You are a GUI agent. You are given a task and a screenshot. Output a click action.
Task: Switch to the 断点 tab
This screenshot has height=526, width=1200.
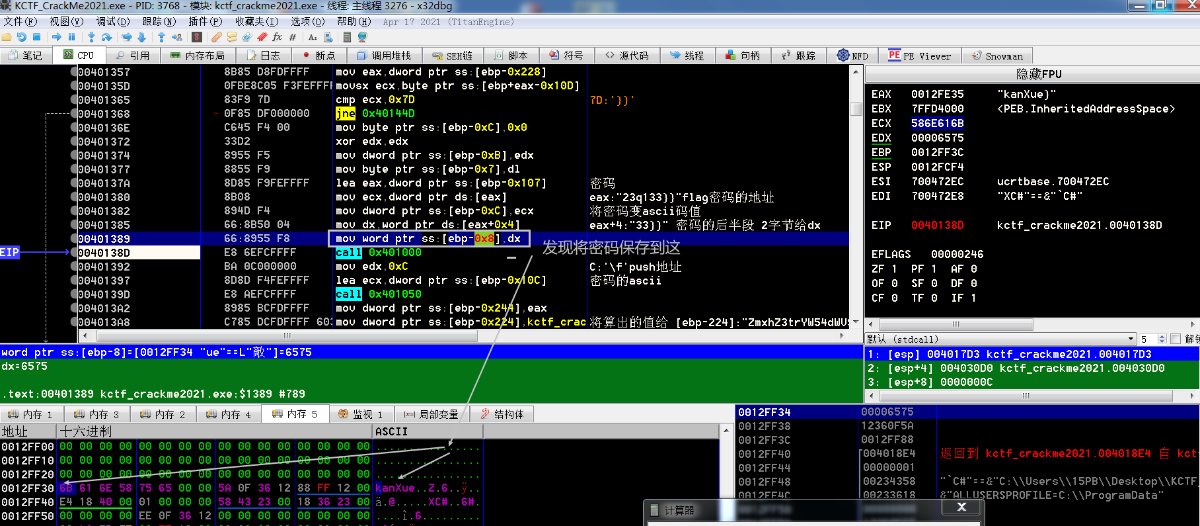pos(319,55)
